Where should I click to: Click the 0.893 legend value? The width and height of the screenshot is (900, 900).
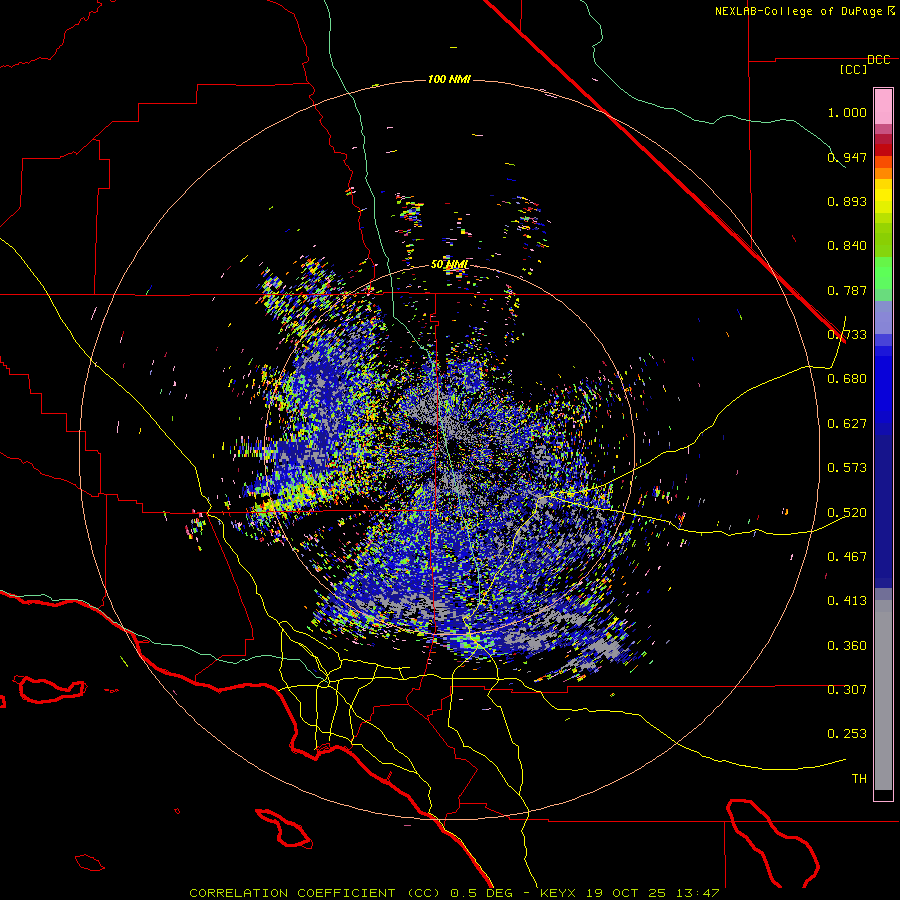tap(847, 201)
